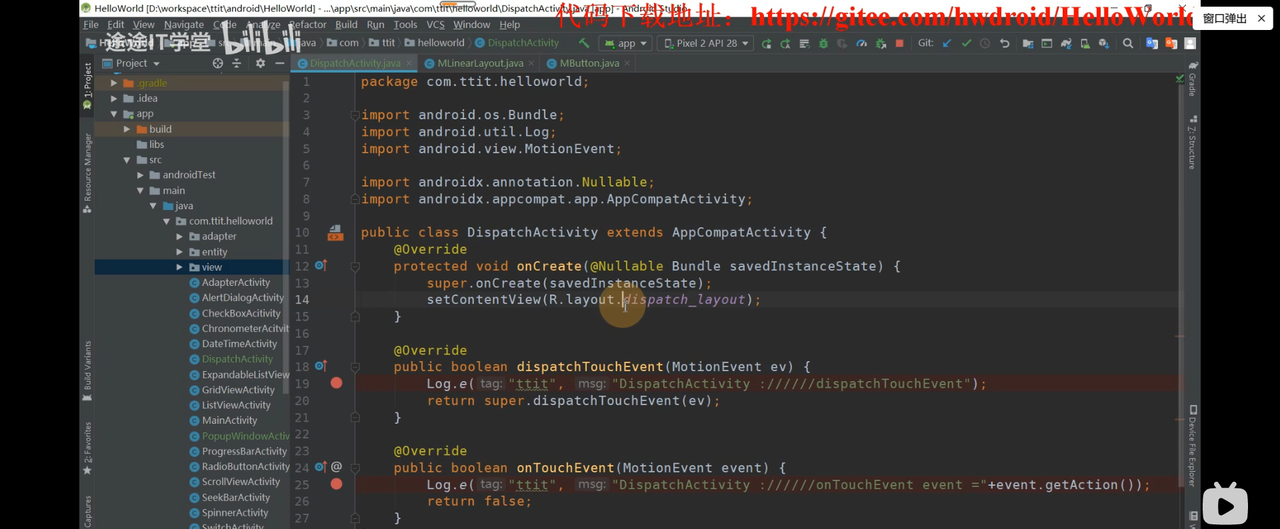Expand the androidTest folder
1280x529 pixels.
(x=140, y=175)
